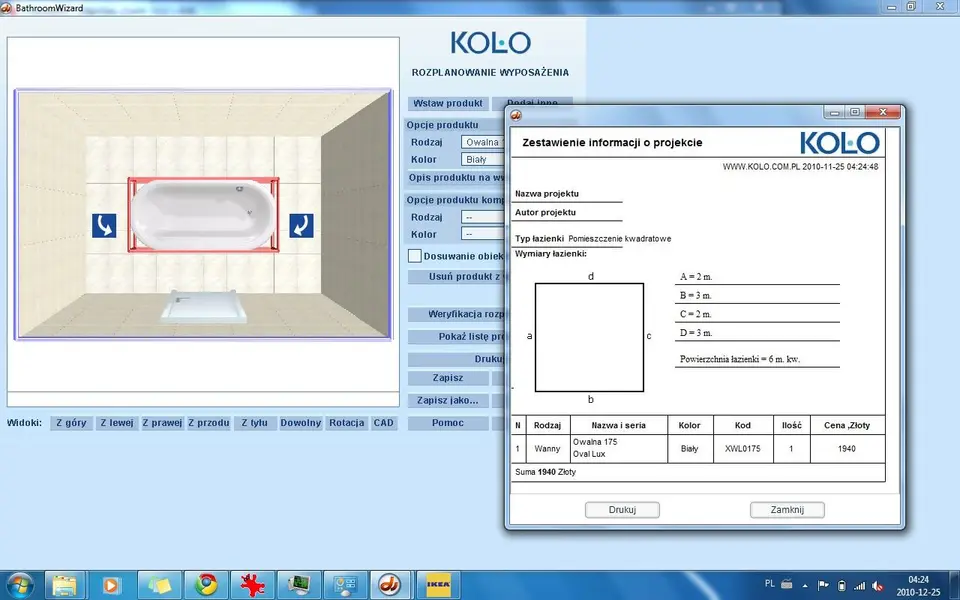Switch to BathroomWizard taskbar icon

click(391, 585)
